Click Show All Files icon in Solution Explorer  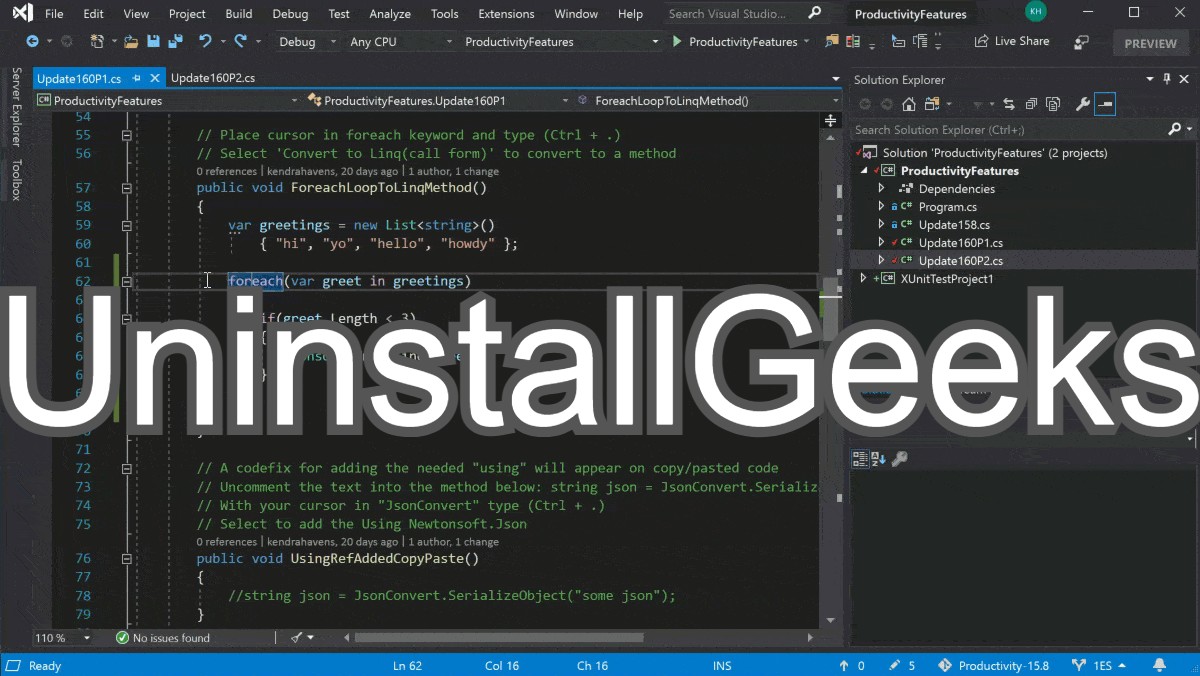point(1053,104)
